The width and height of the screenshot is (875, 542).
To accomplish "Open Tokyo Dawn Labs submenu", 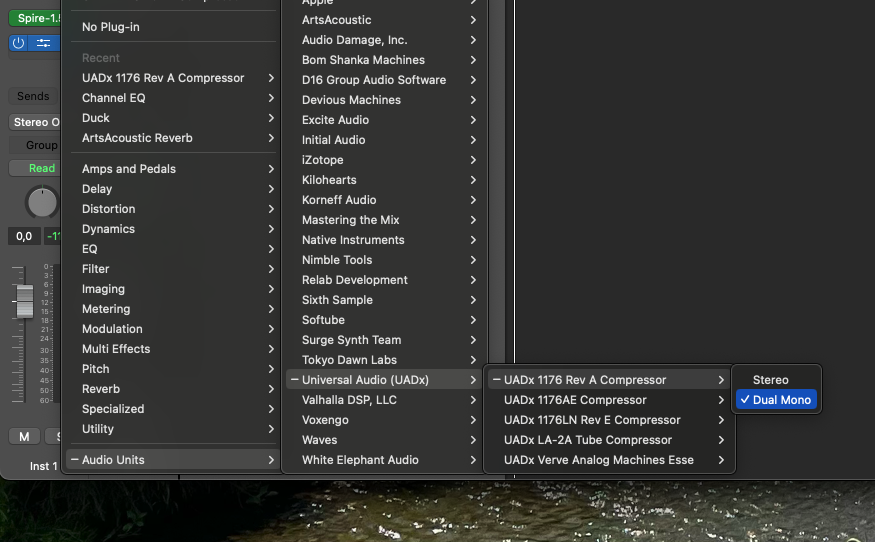I will point(384,360).
